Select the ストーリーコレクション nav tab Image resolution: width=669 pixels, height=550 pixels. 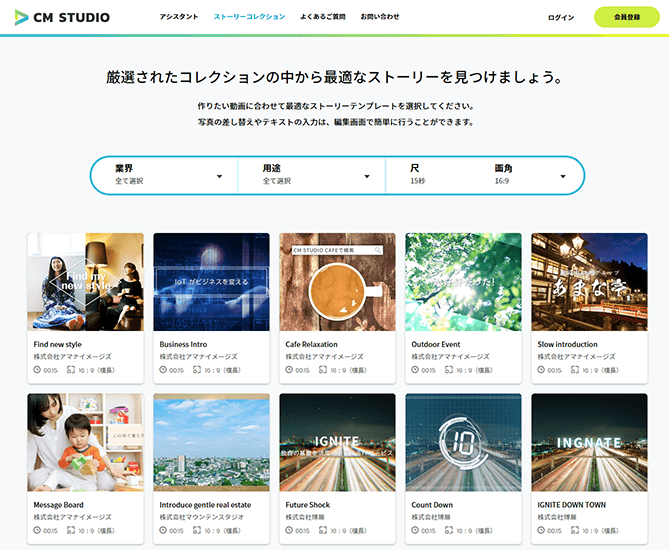tap(250, 17)
